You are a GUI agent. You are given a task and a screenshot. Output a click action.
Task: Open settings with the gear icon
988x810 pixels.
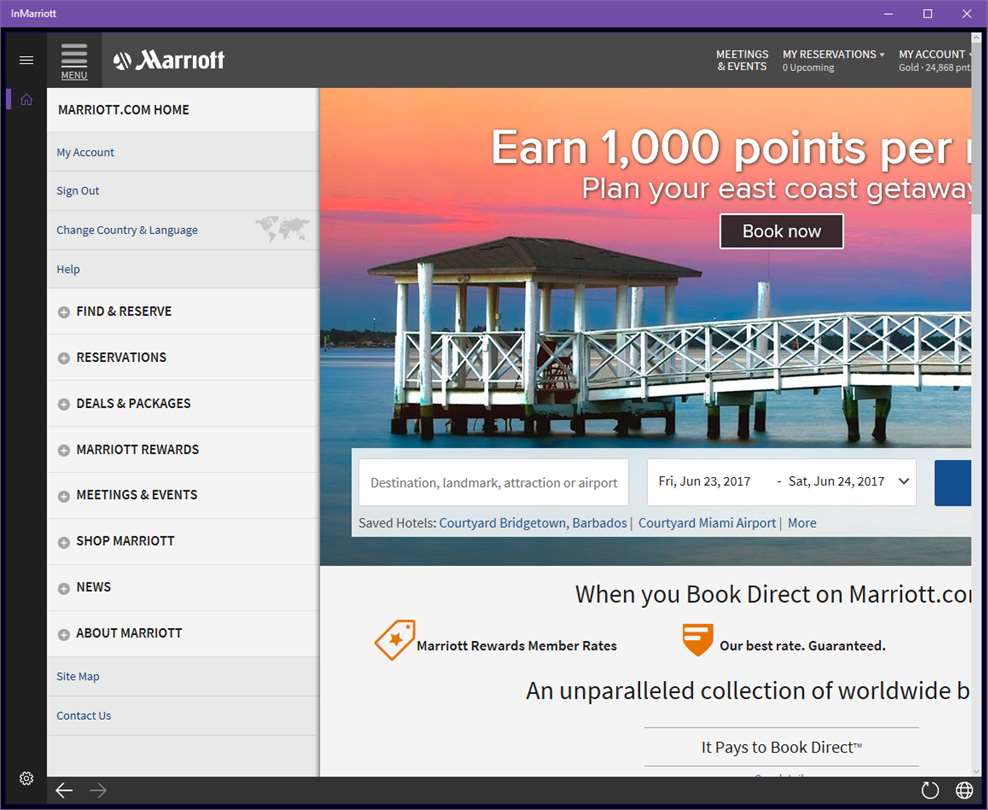pos(26,778)
